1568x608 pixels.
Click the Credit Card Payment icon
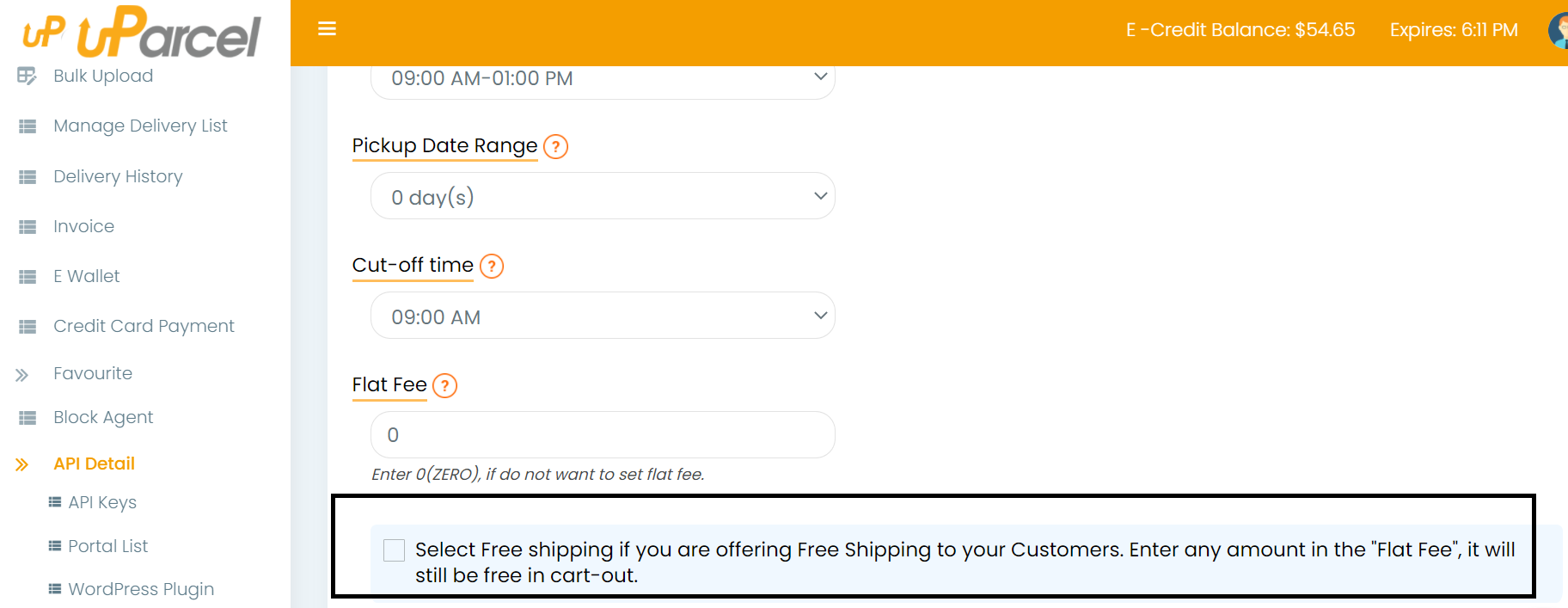point(26,326)
